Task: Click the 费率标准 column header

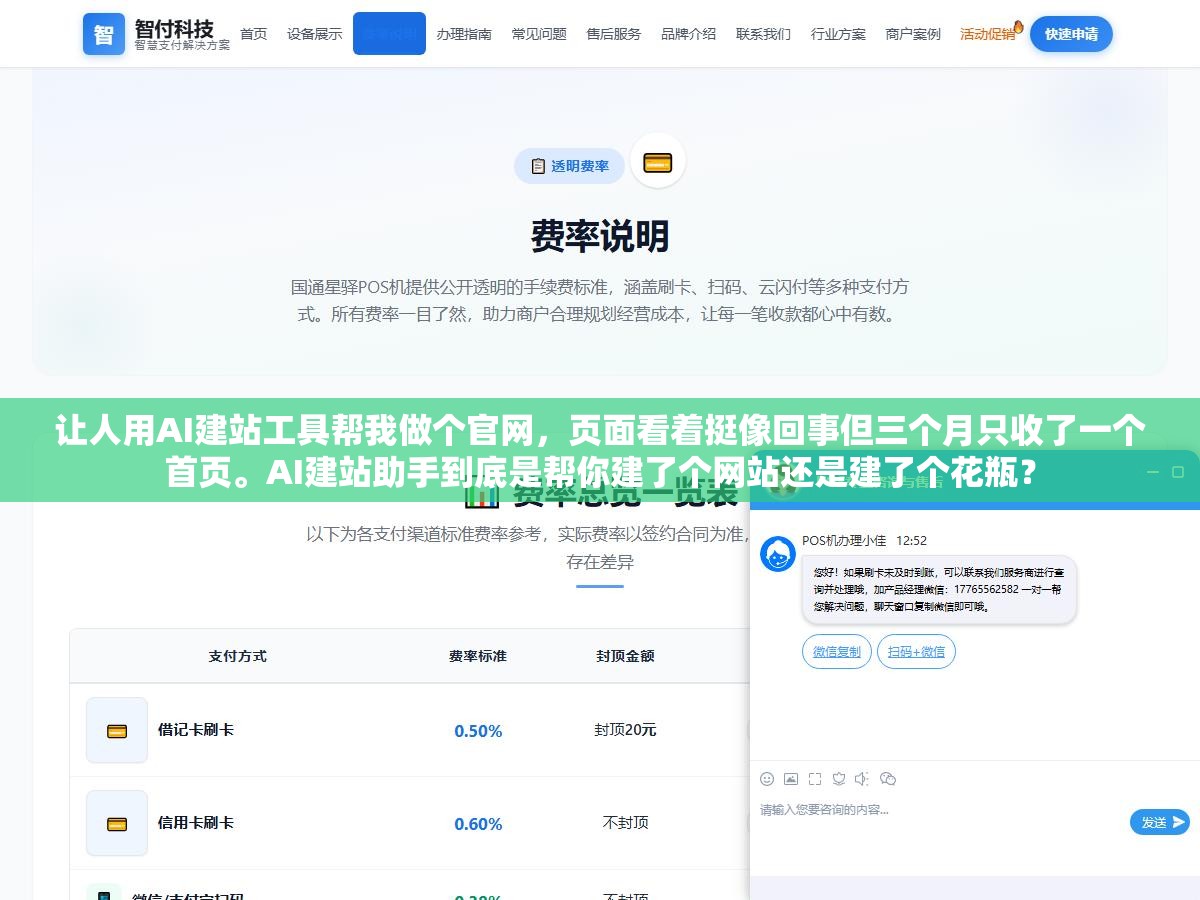Action: click(478, 656)
